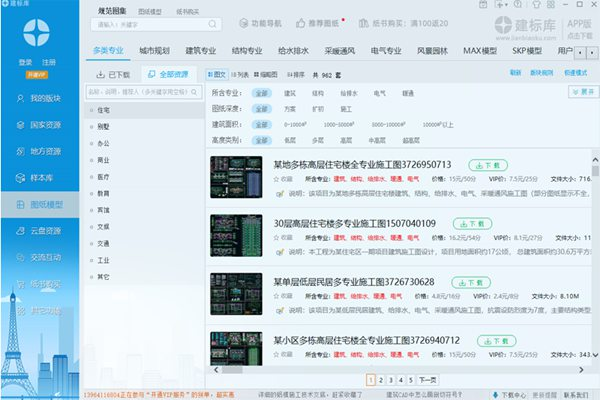
Task: Switch to 图文 view mode
Action: click(216, 74)
